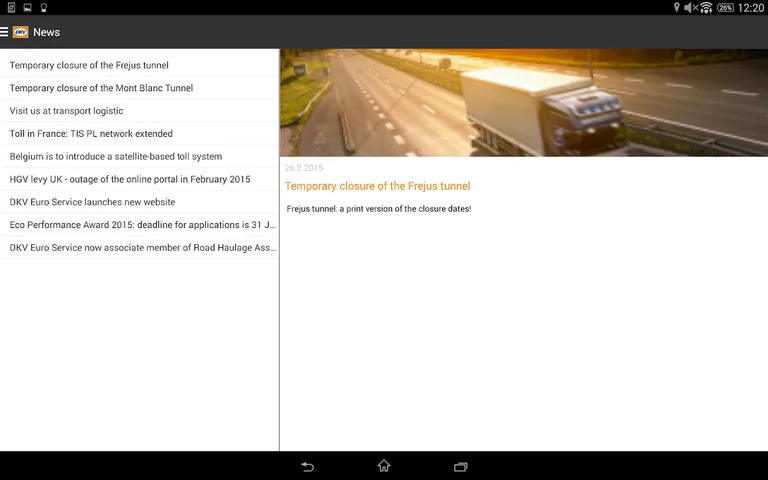Open Temporary closure of the Mont Blanc Tunnel
768x480 pixels.
[140, 88]
